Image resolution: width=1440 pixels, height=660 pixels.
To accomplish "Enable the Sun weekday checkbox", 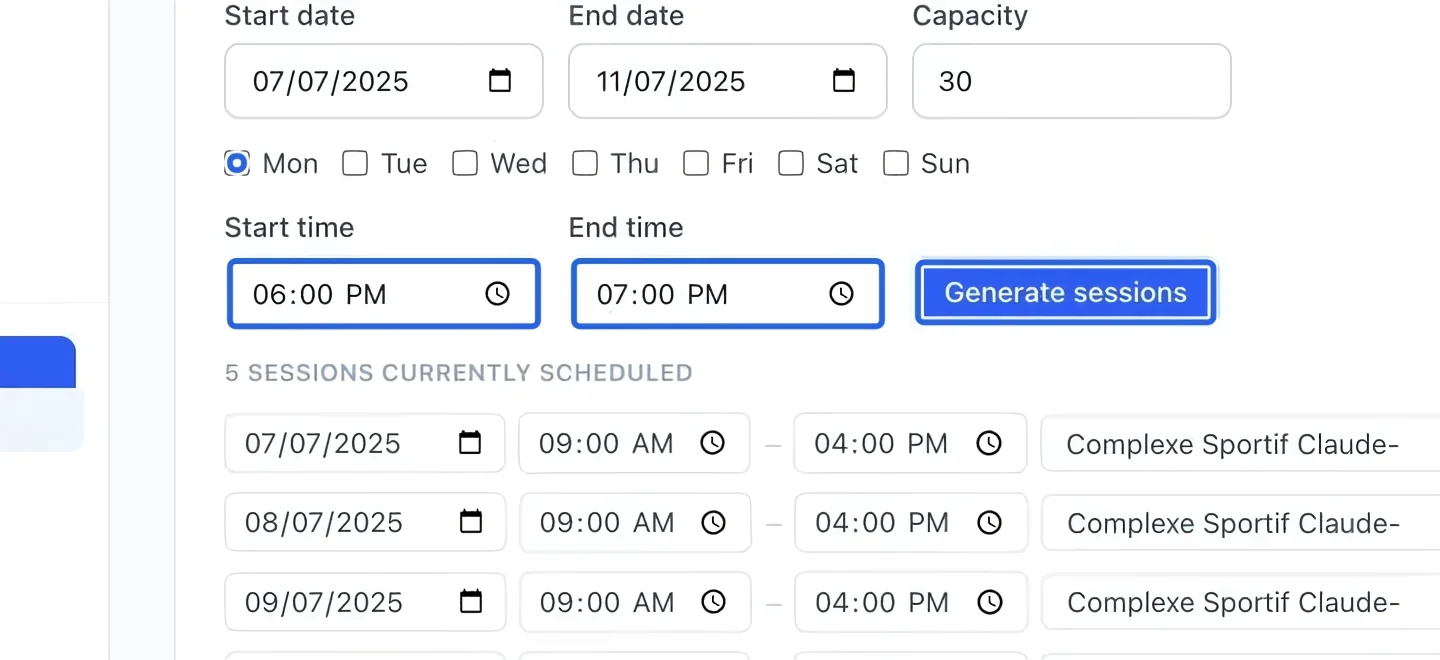I will point(896,163).
